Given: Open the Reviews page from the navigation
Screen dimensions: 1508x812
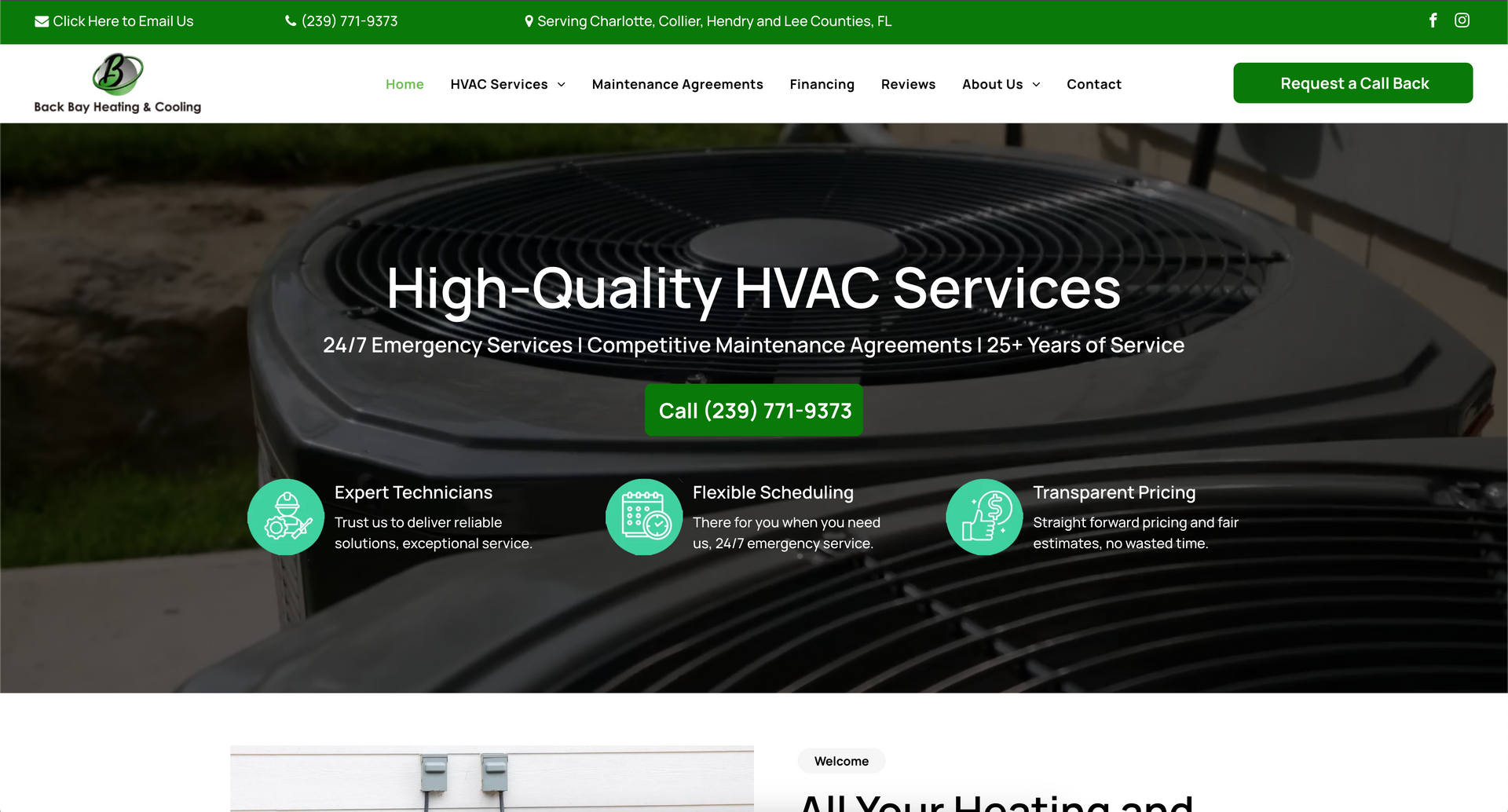Looking at the screenshot, I should click(x=908, y=84).
